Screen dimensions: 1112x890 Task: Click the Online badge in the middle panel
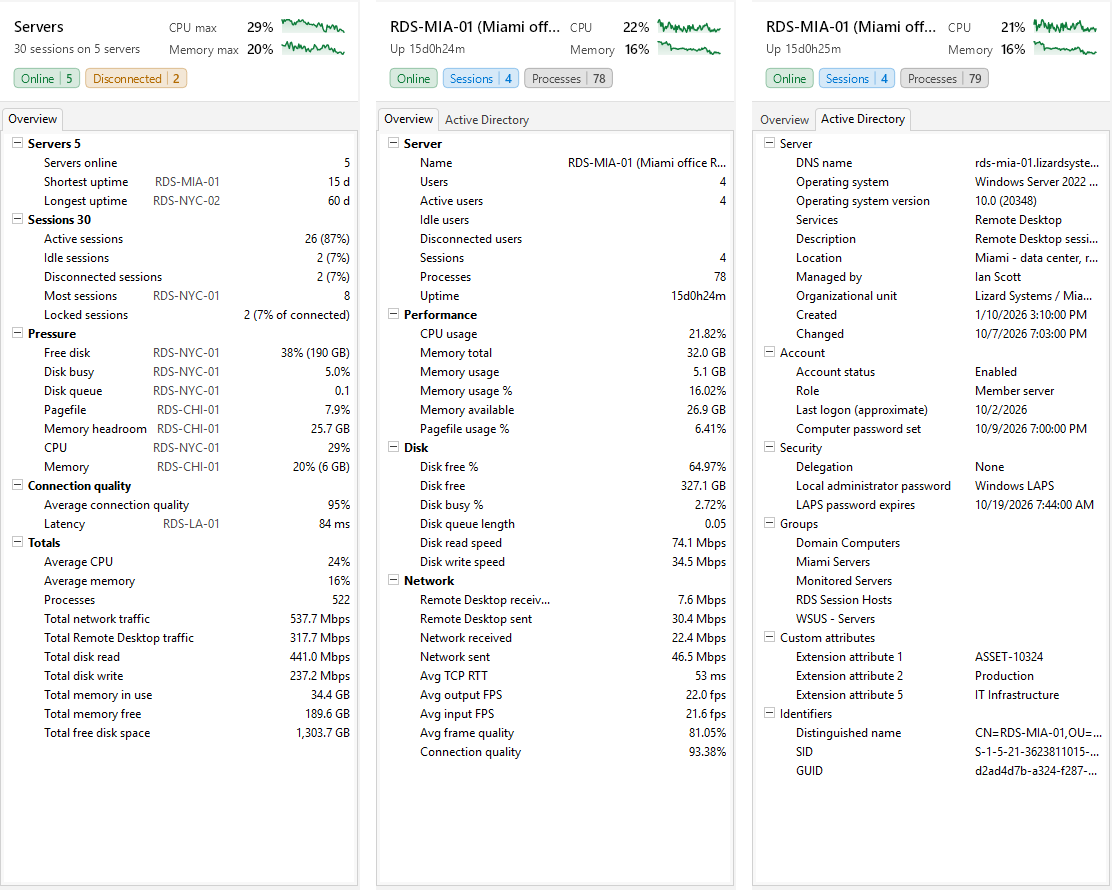pos(413,79)
